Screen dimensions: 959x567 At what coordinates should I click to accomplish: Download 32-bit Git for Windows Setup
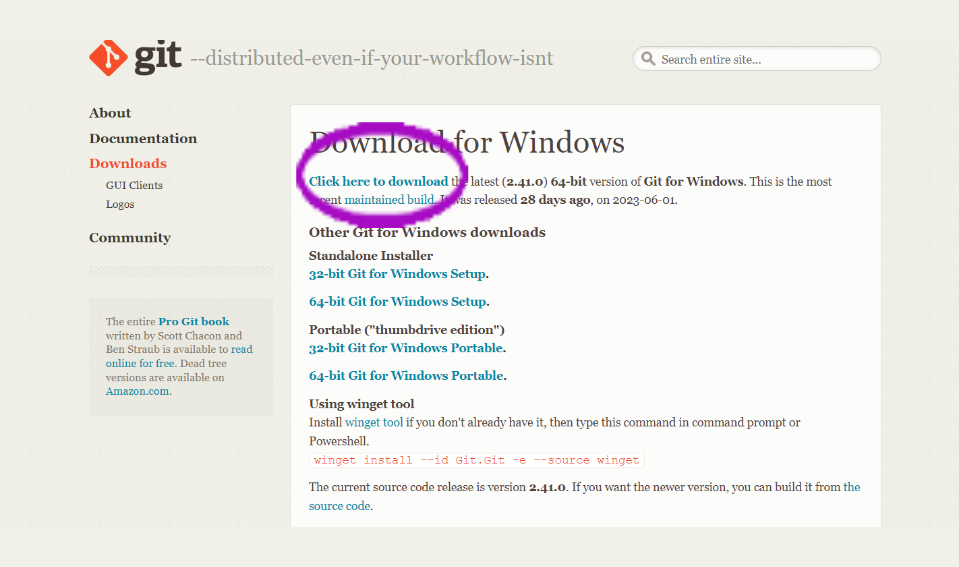pos(398,274)
